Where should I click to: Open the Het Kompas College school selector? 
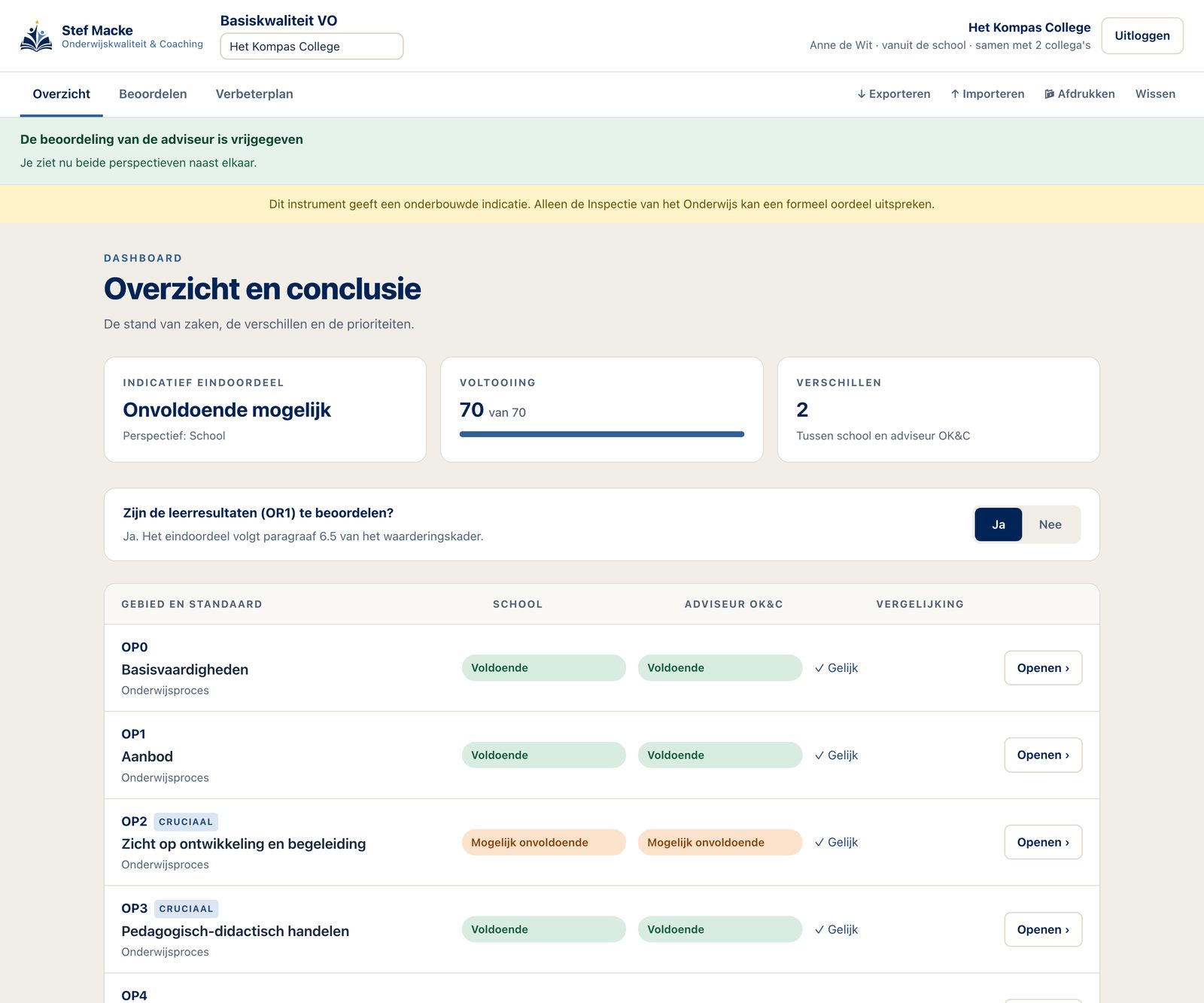(312, 46)
